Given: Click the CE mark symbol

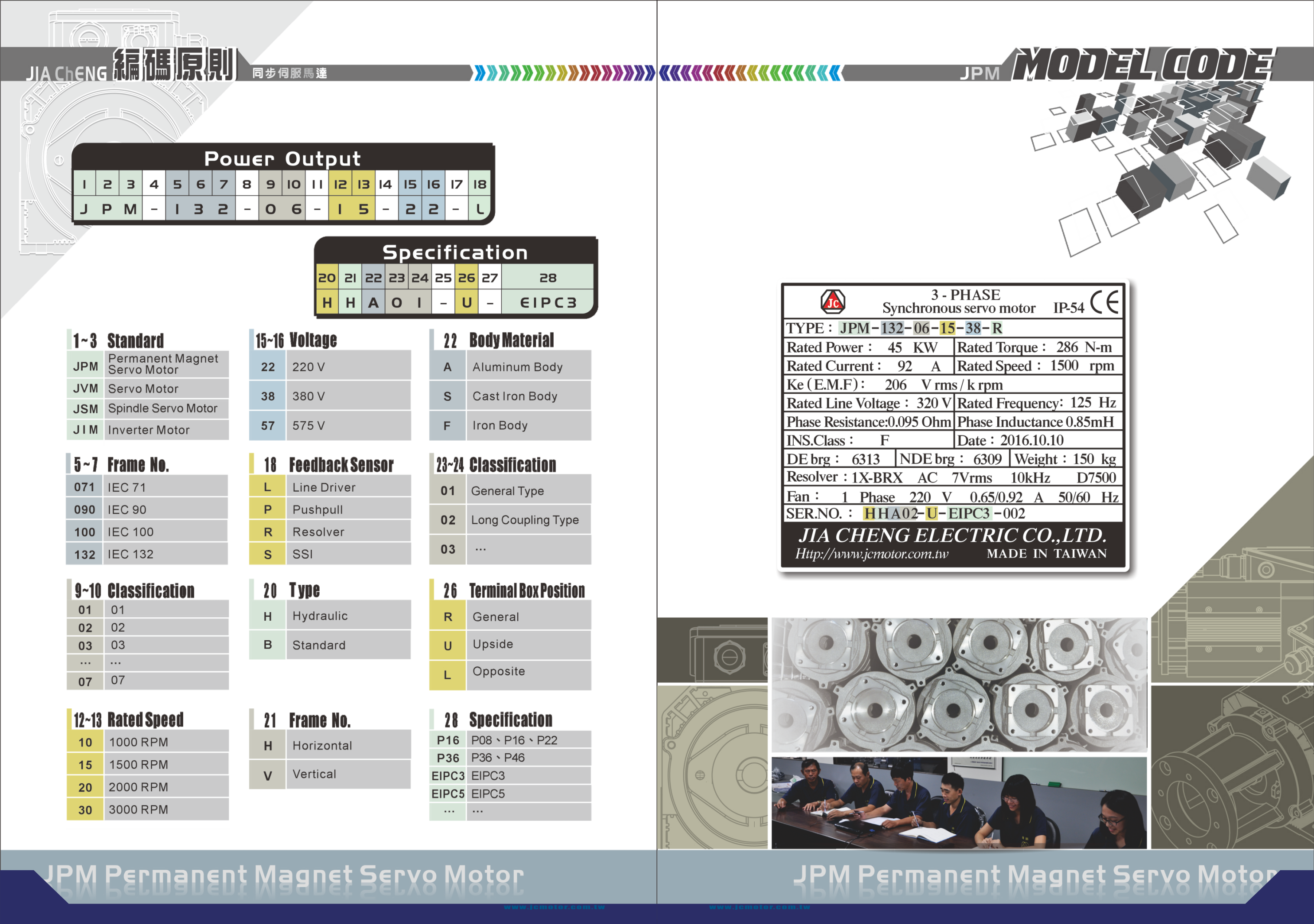Looking at the screenshot, I should 1104,302.
